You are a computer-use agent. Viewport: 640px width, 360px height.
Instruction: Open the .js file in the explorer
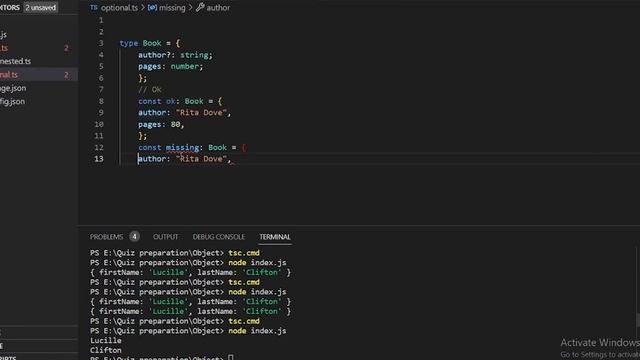click(3, 35)
